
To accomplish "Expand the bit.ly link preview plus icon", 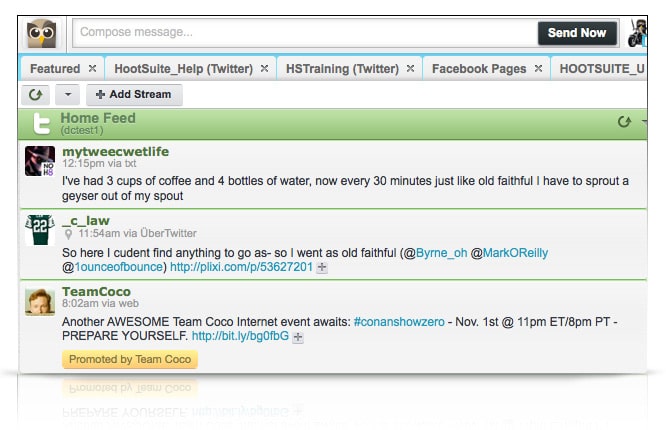I will click(298, 337).
